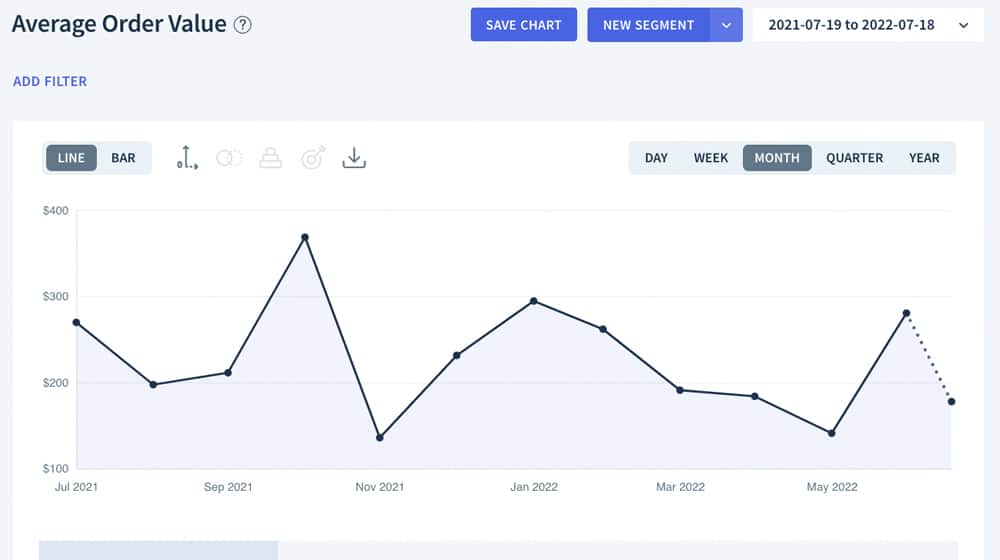Switch chart to BAR view
This screenshot has height=560, width=1000.
(x=123, y=158)
